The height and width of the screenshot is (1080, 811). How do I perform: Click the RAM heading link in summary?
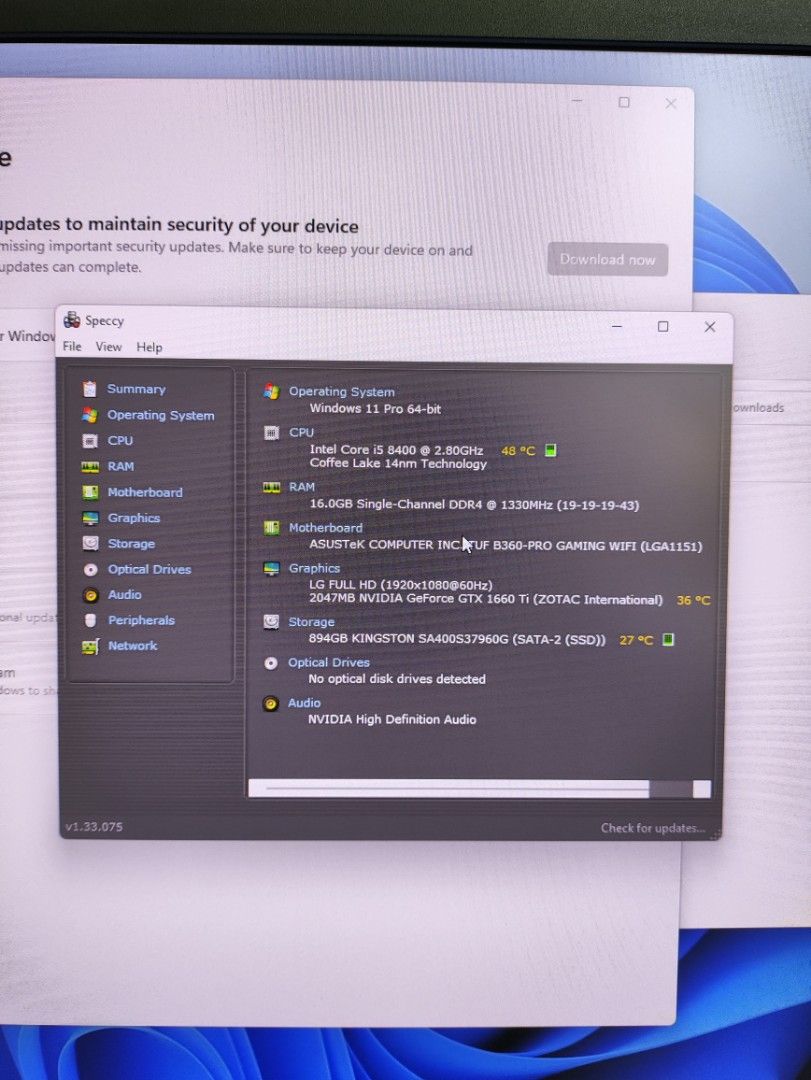[x=302, y=487]
